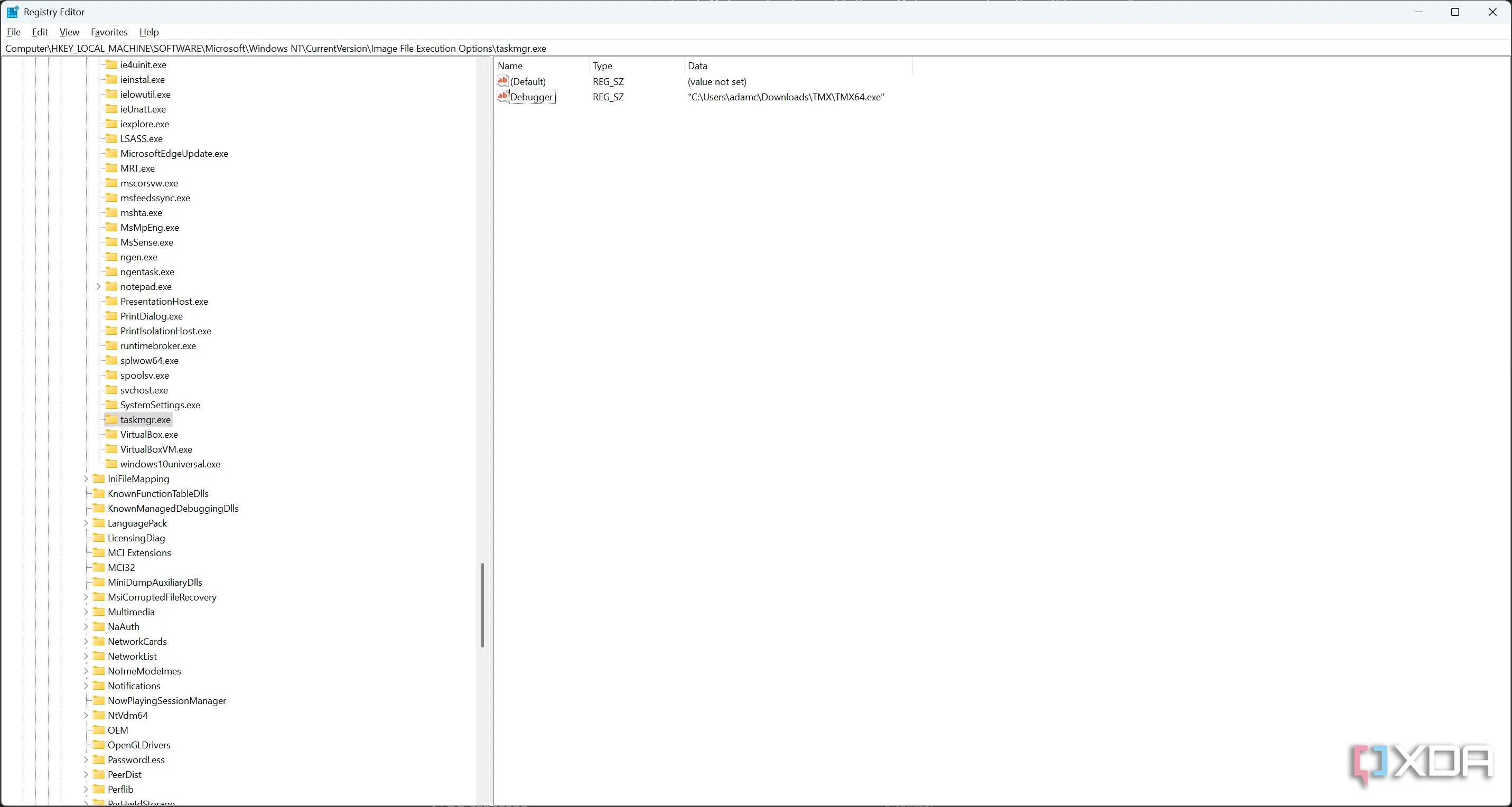The height and width of the screenshot is (807, 1512).
Task: Expand the Multimedia key
Action: point(86,612)
